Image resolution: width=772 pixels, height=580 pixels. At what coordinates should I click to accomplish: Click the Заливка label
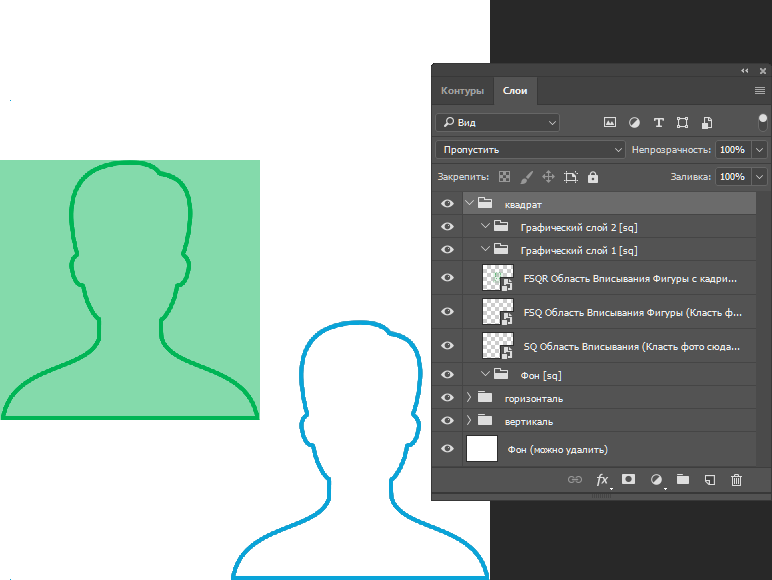click(690, 177)
